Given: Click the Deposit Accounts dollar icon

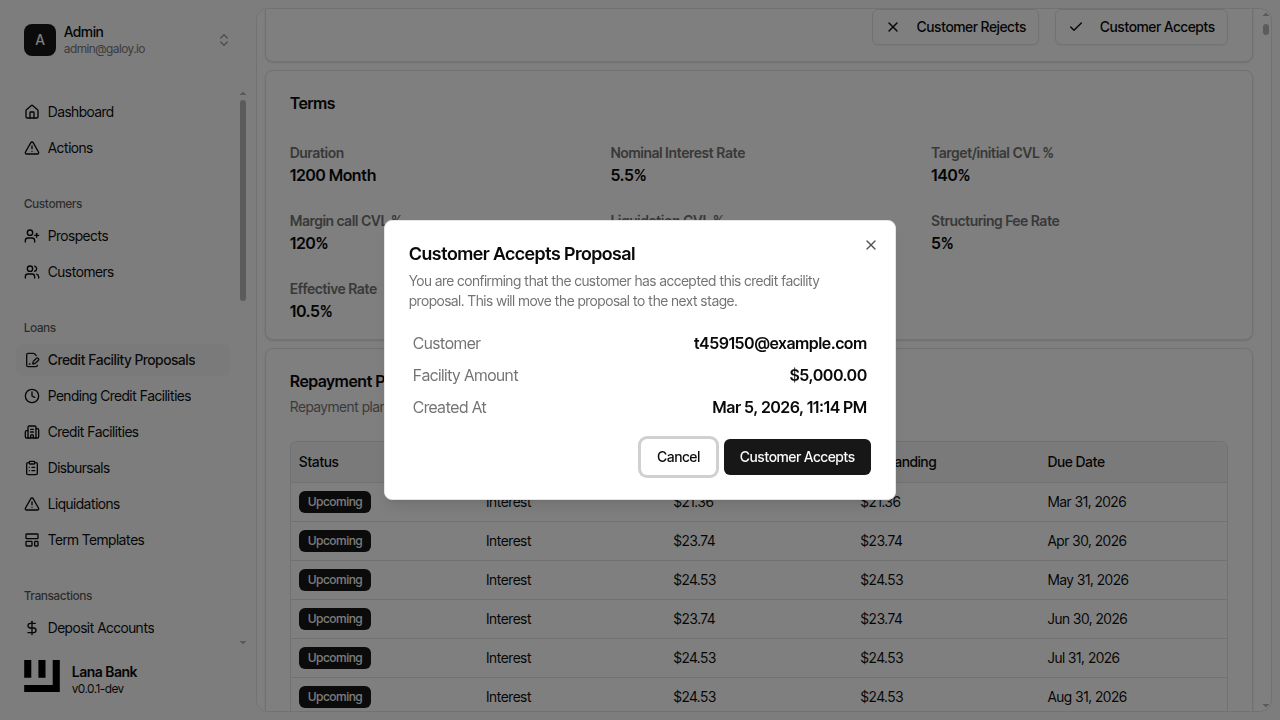Looking at the screenshot, I should click(32, 627).
